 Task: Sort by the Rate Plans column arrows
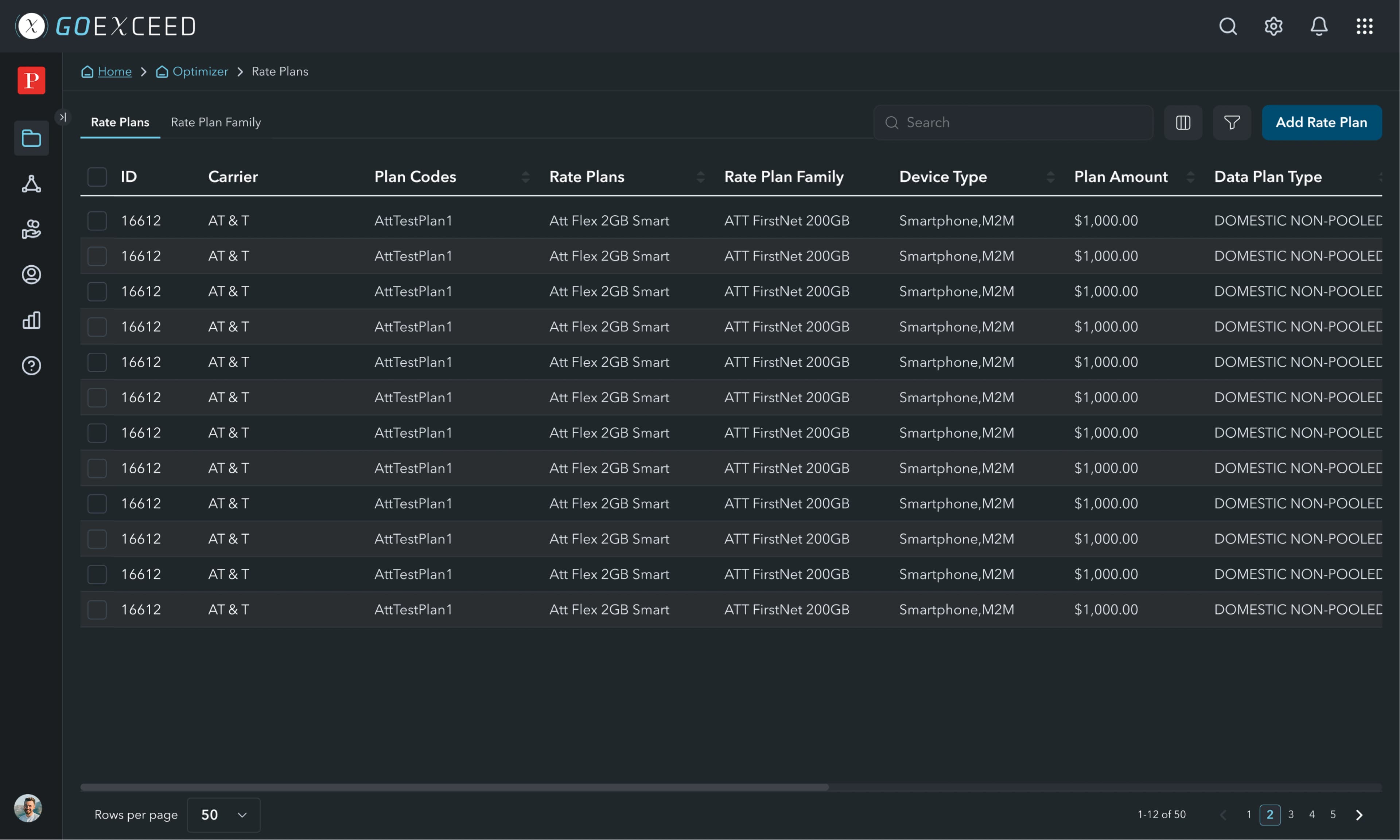coord(700,177)
